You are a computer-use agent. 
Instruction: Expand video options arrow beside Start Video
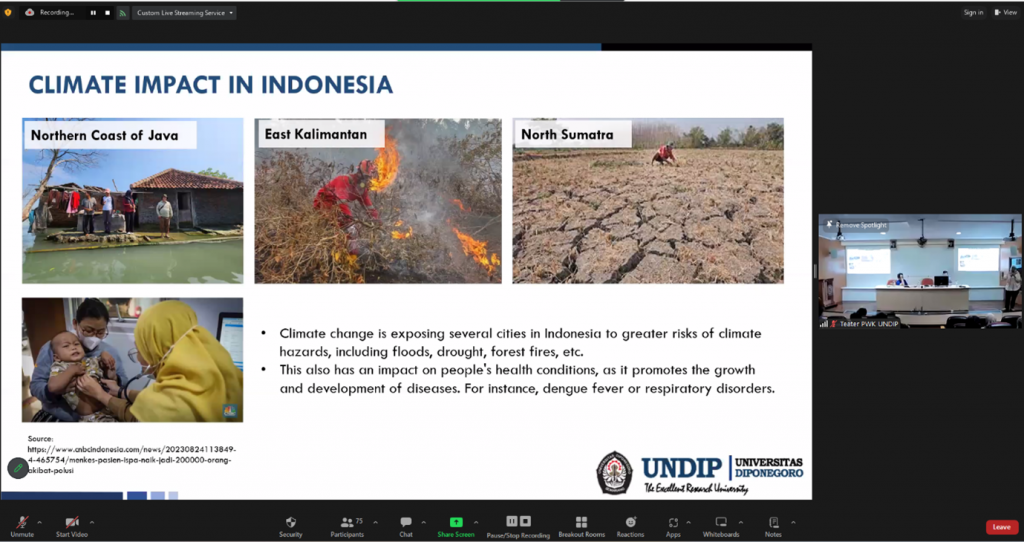click(92, 521)
